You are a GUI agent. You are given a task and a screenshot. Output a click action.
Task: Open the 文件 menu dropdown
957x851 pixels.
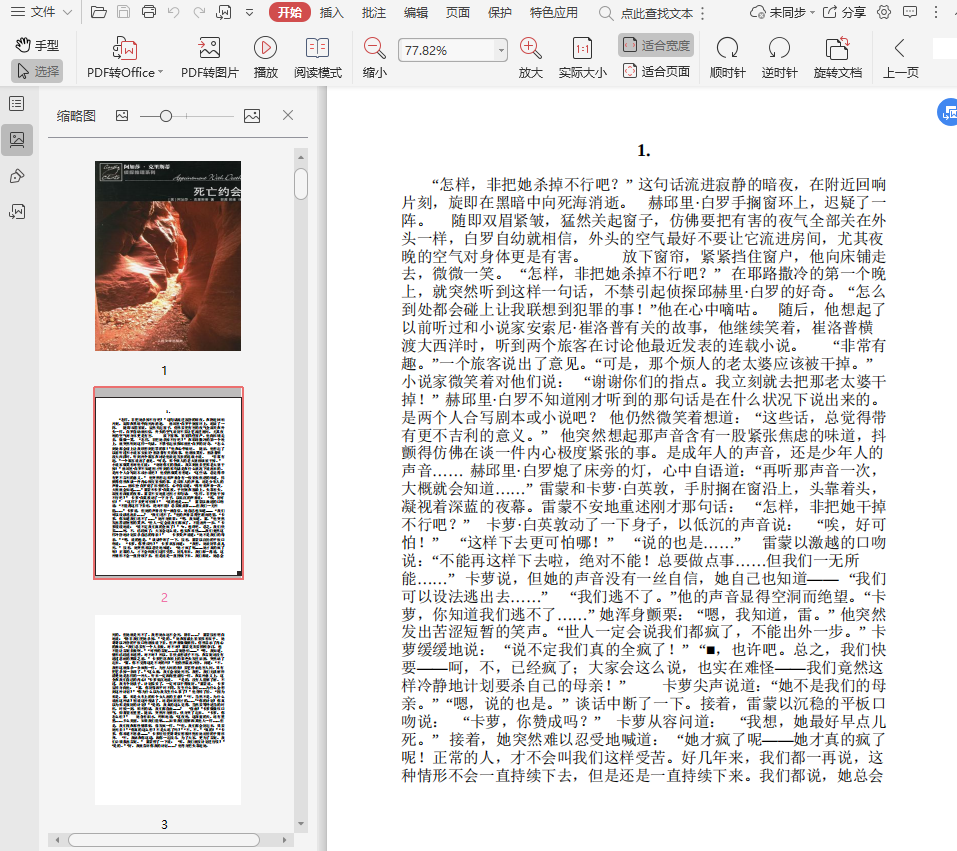coord(44,12)
